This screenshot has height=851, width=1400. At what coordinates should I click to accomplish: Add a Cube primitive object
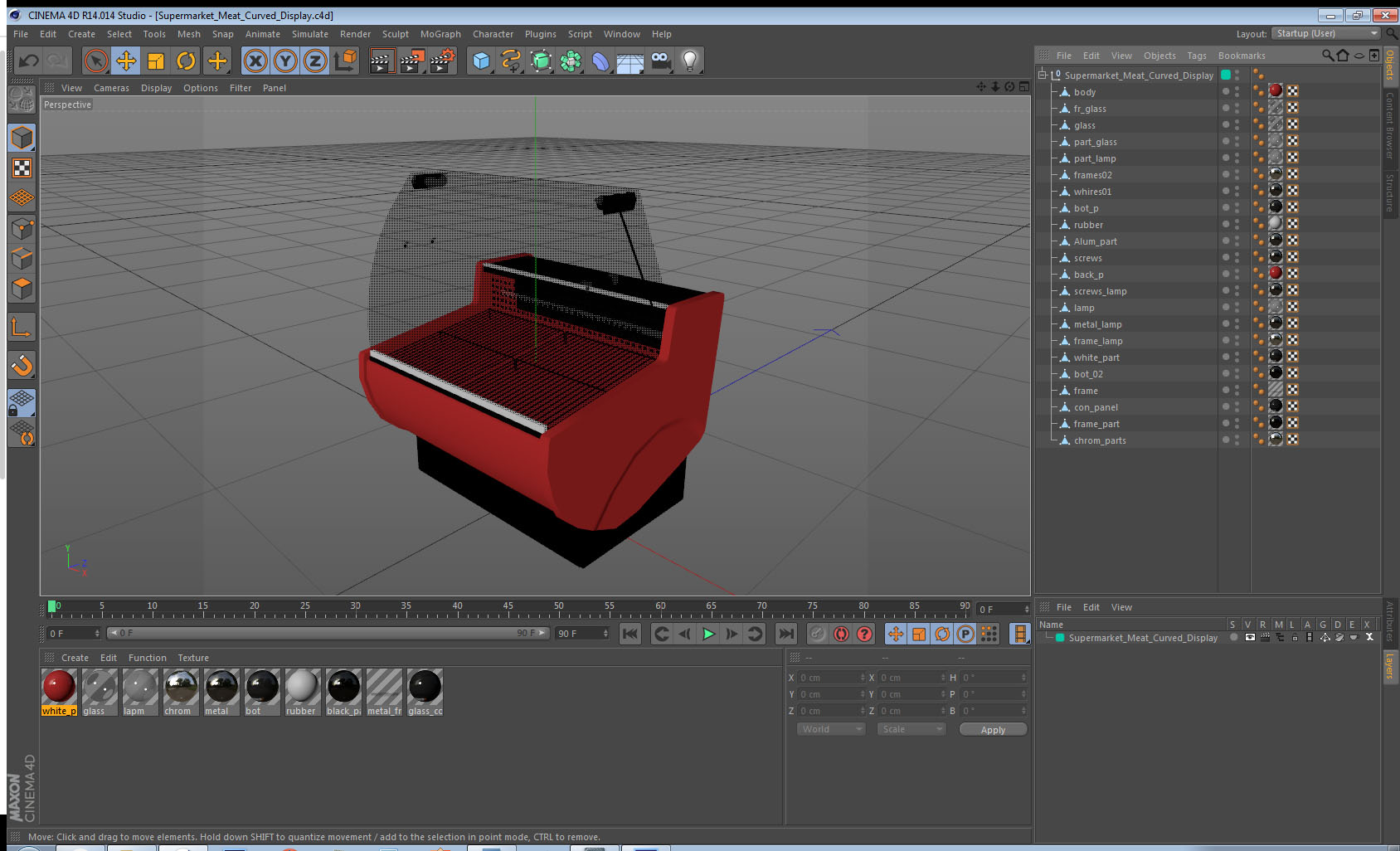tap(481, 61)
